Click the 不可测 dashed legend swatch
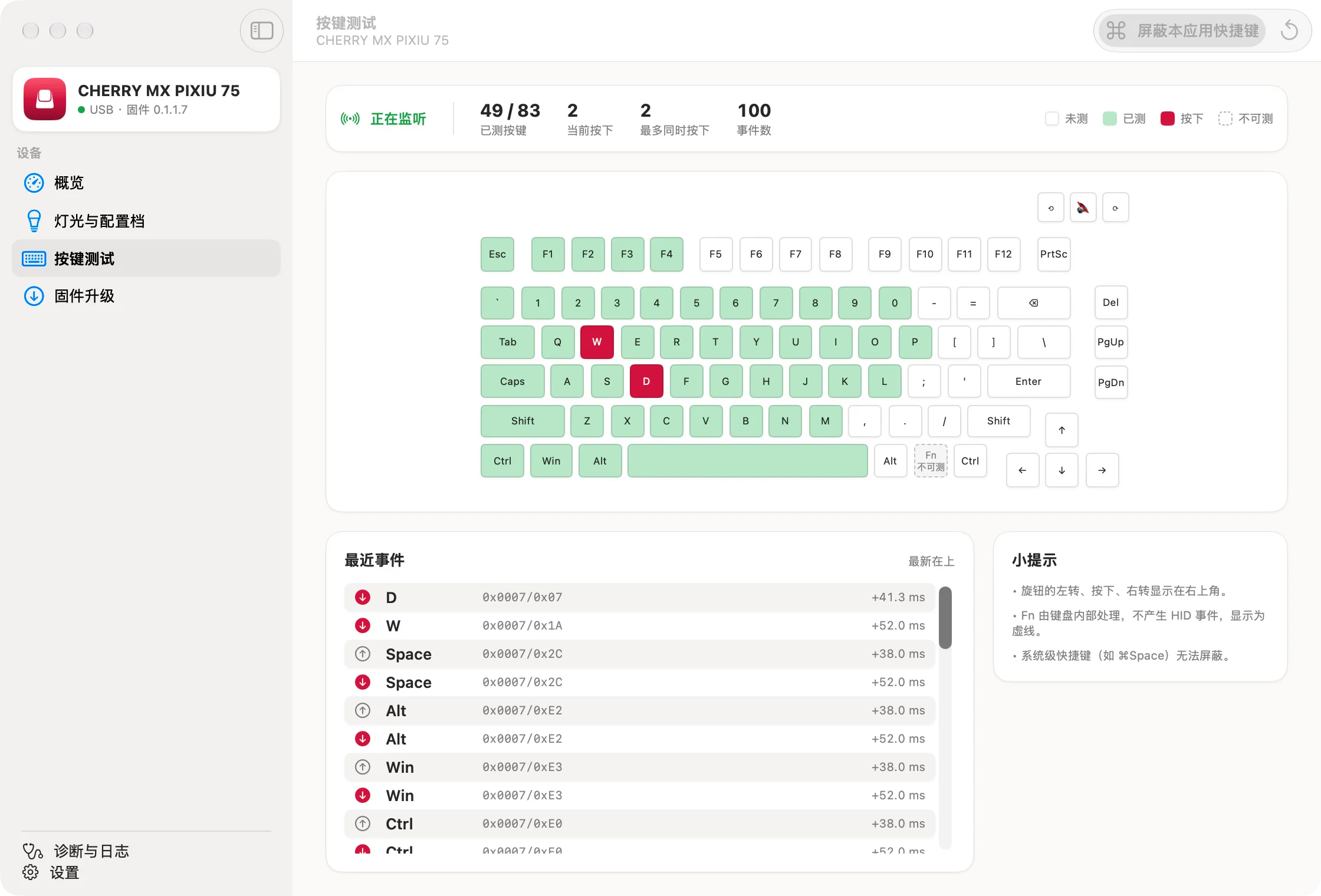The image size is (1321, 896). tap(1225, 118)
